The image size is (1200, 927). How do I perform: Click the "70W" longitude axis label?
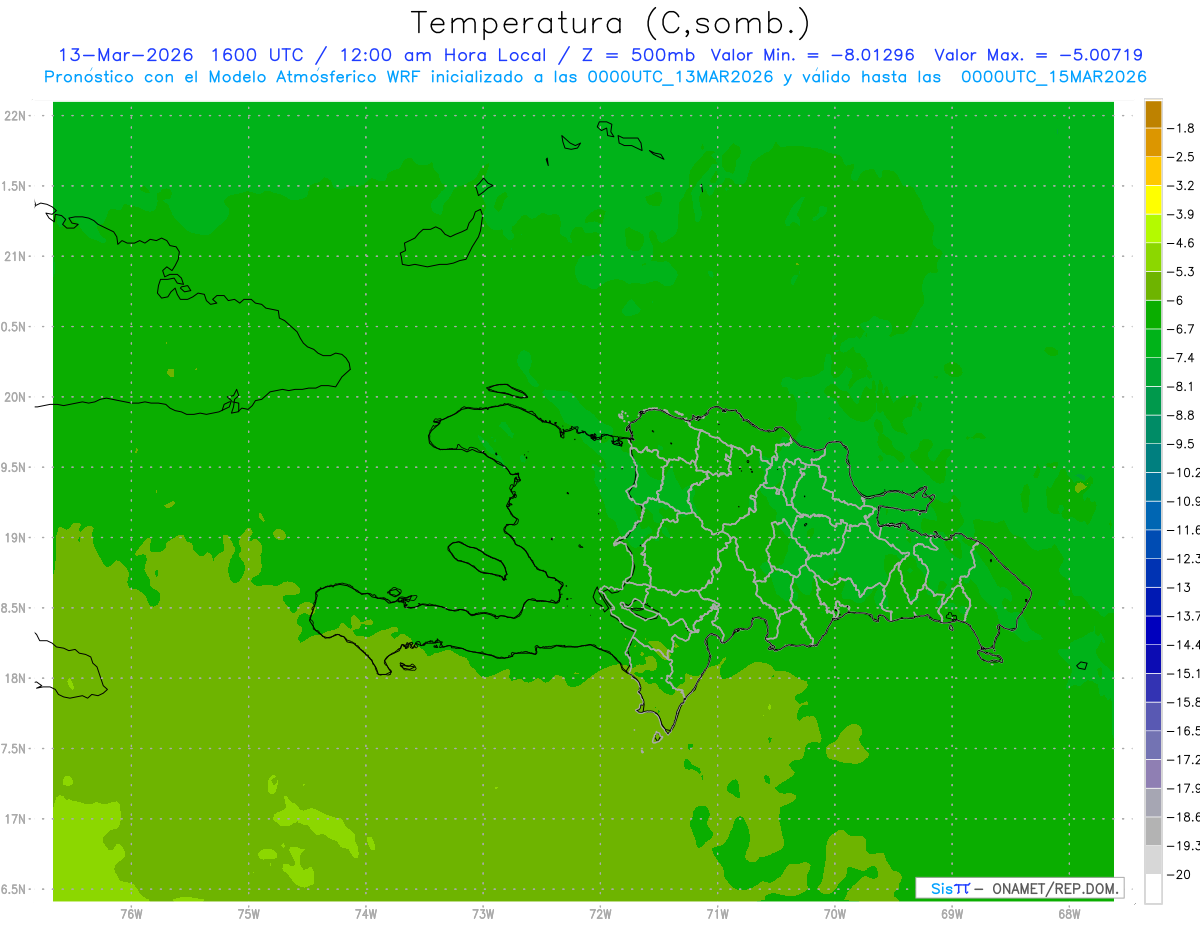(x=835, y=912)
